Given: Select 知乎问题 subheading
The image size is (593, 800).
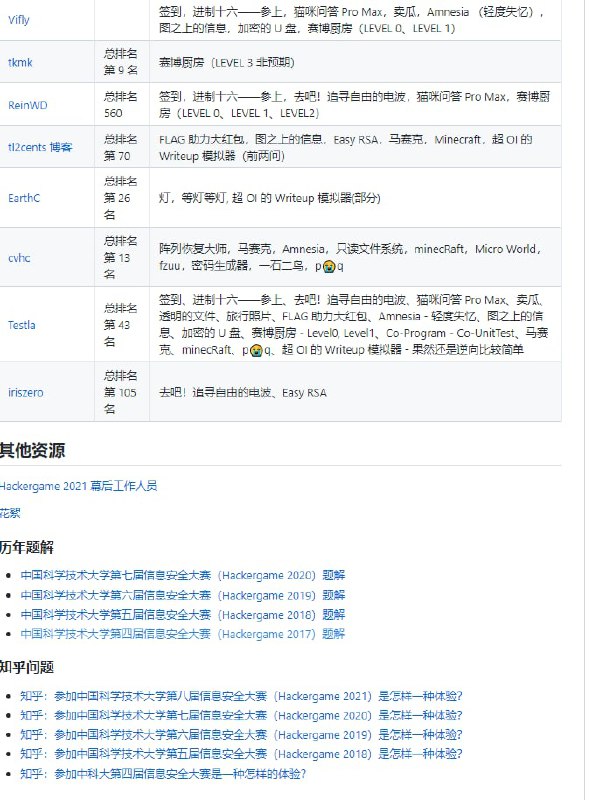Looking at the screenshot, I should click(x=27, y=667).
